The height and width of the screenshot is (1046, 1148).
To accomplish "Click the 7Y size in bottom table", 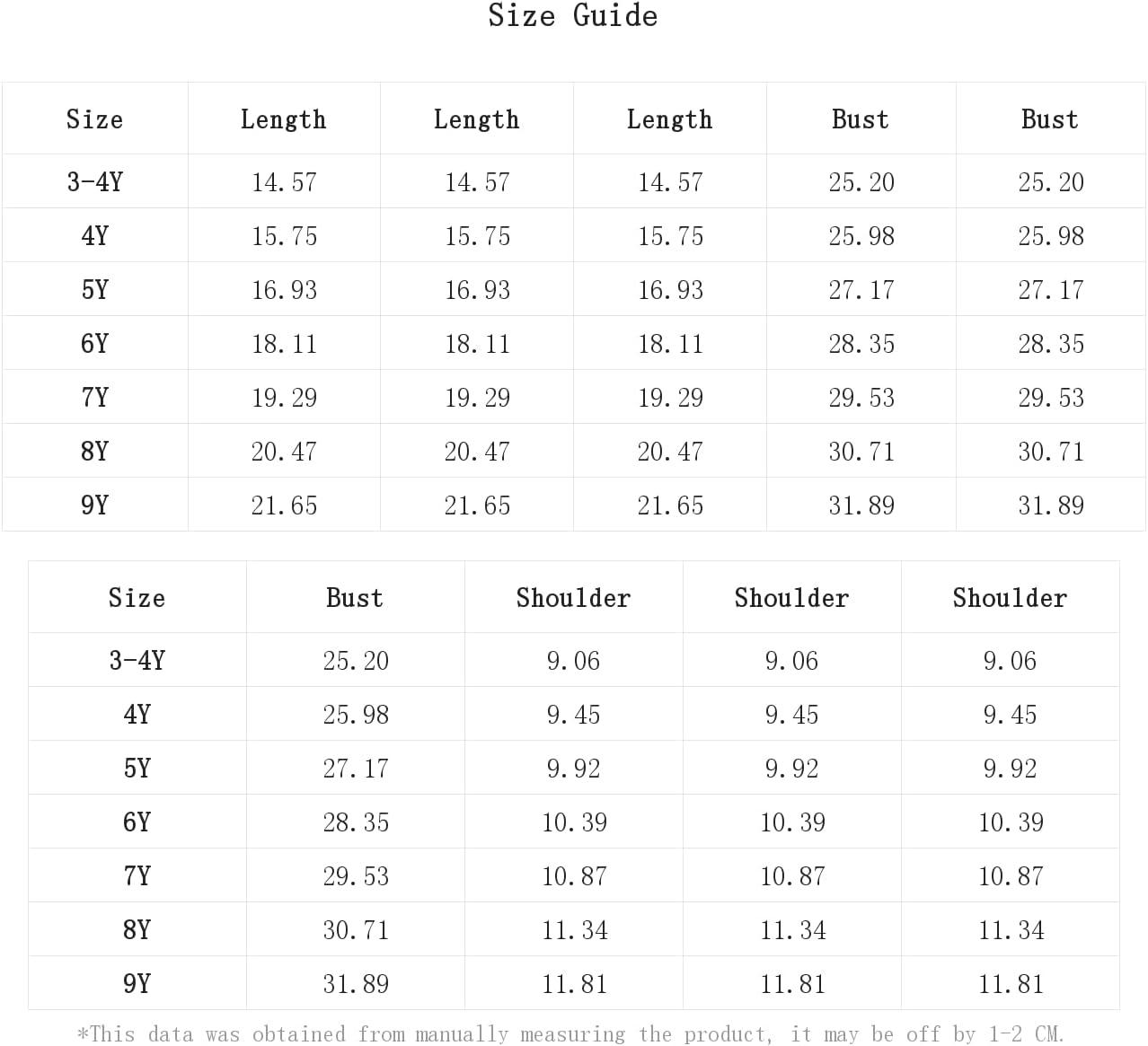I will (x=137, y=875).
